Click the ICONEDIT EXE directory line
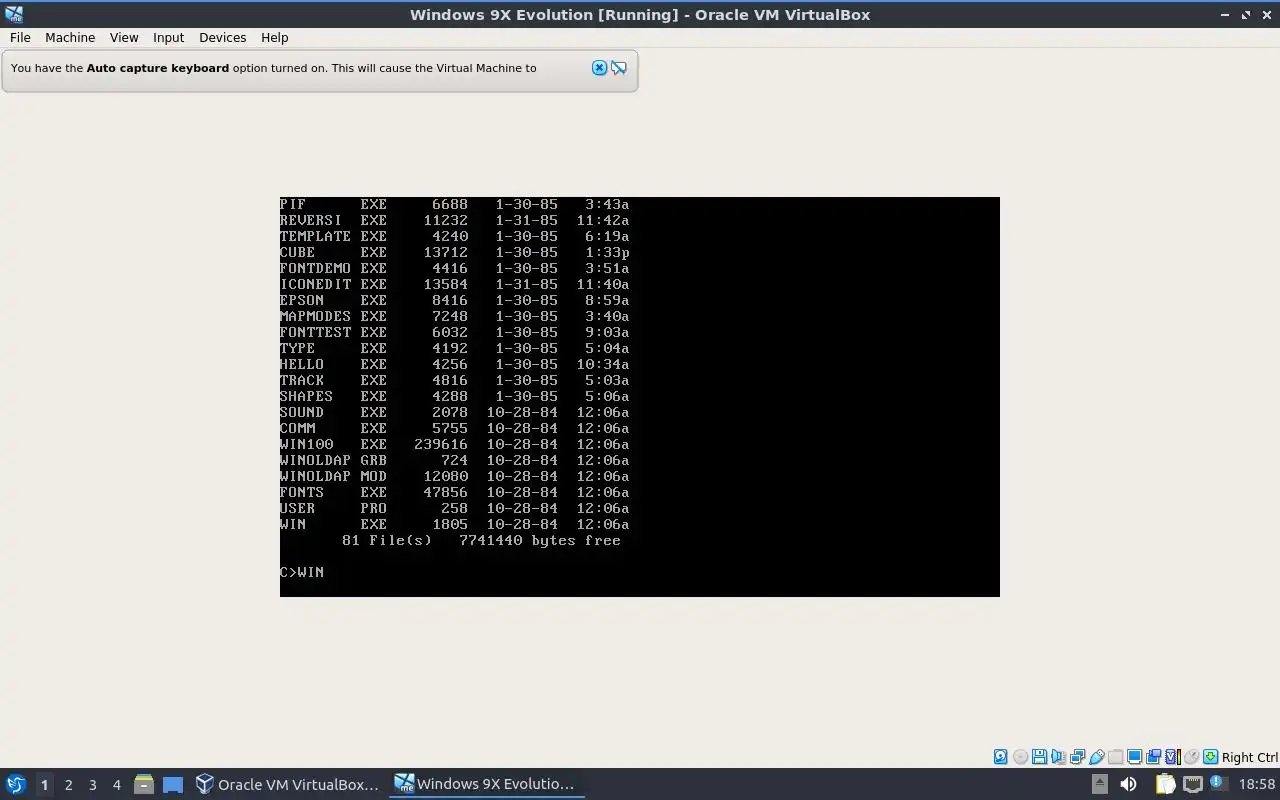The width and height of the screenshot is (1280, 800). pyautogui.click(x=454, y=284)
